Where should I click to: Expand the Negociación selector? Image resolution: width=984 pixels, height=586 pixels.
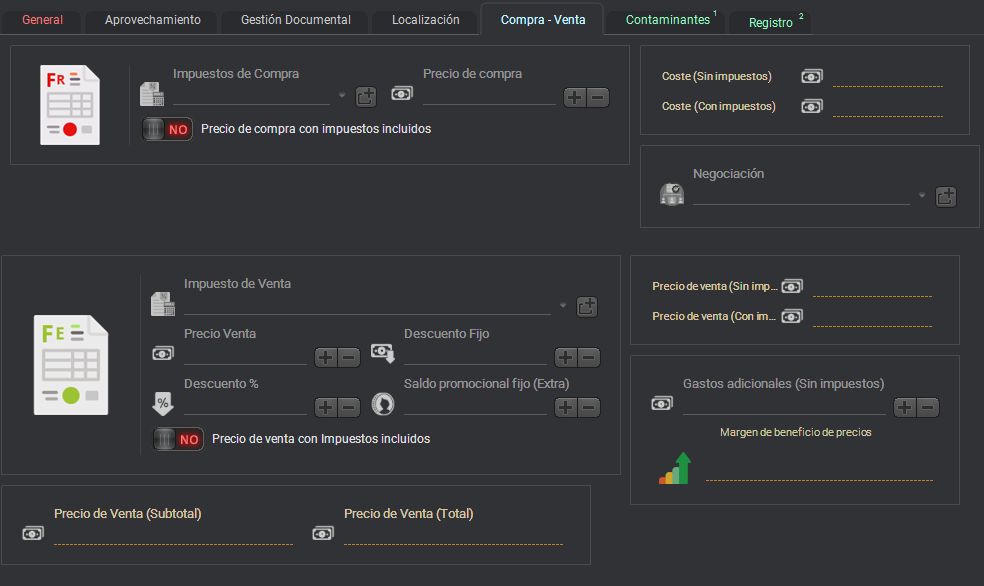[921, 195]
